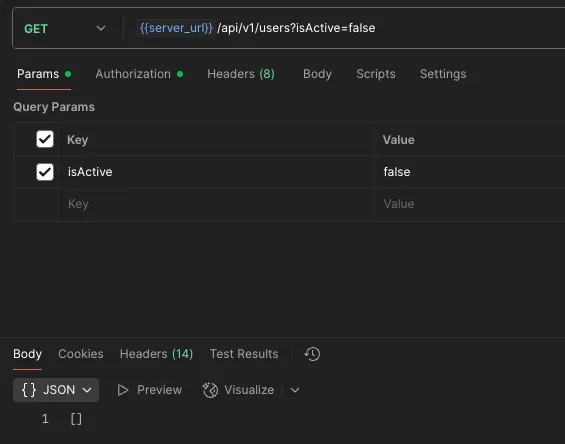565x444 pixels.
Task: Expand the JSON format dropdown
Action: click(x=56, y=390)
